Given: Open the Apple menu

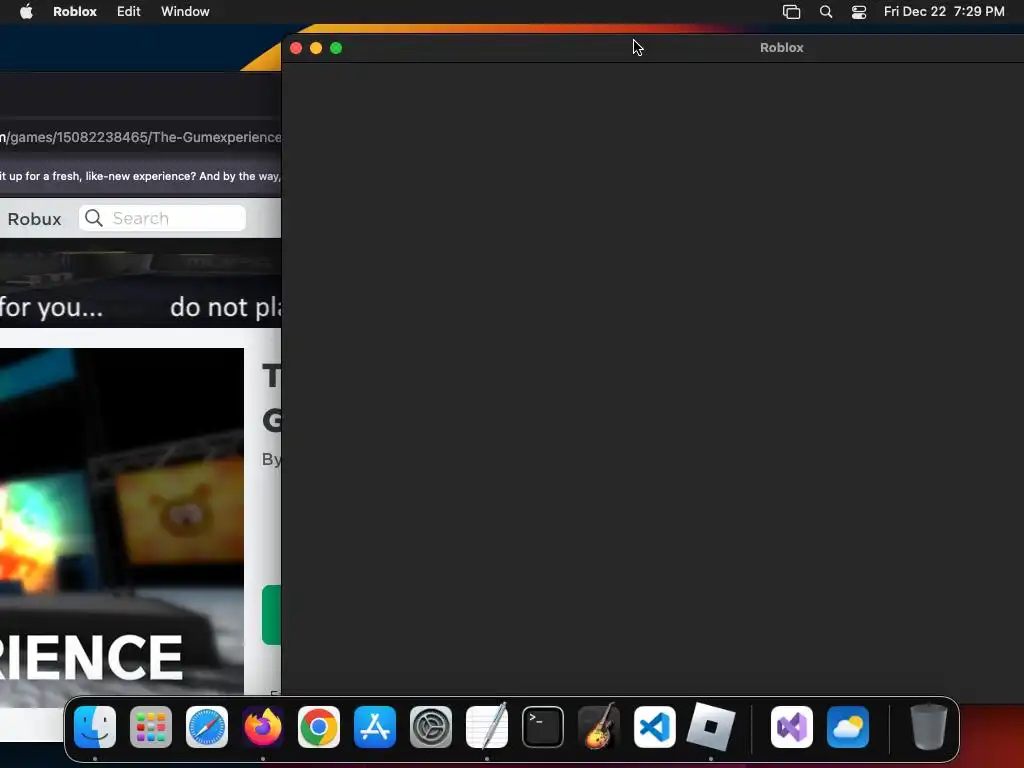Looking at the screenshot, I should point(26,11).
